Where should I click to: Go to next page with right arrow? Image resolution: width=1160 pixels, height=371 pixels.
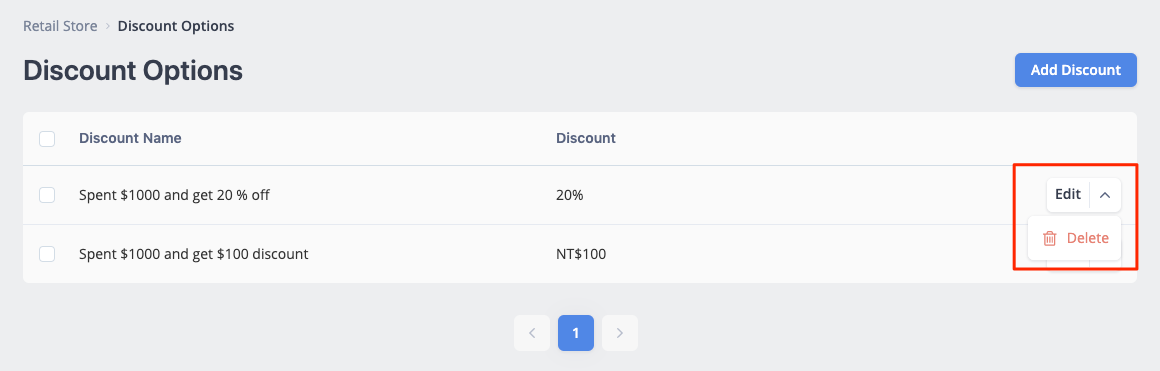pyautogui.click(x=620, y=333)
